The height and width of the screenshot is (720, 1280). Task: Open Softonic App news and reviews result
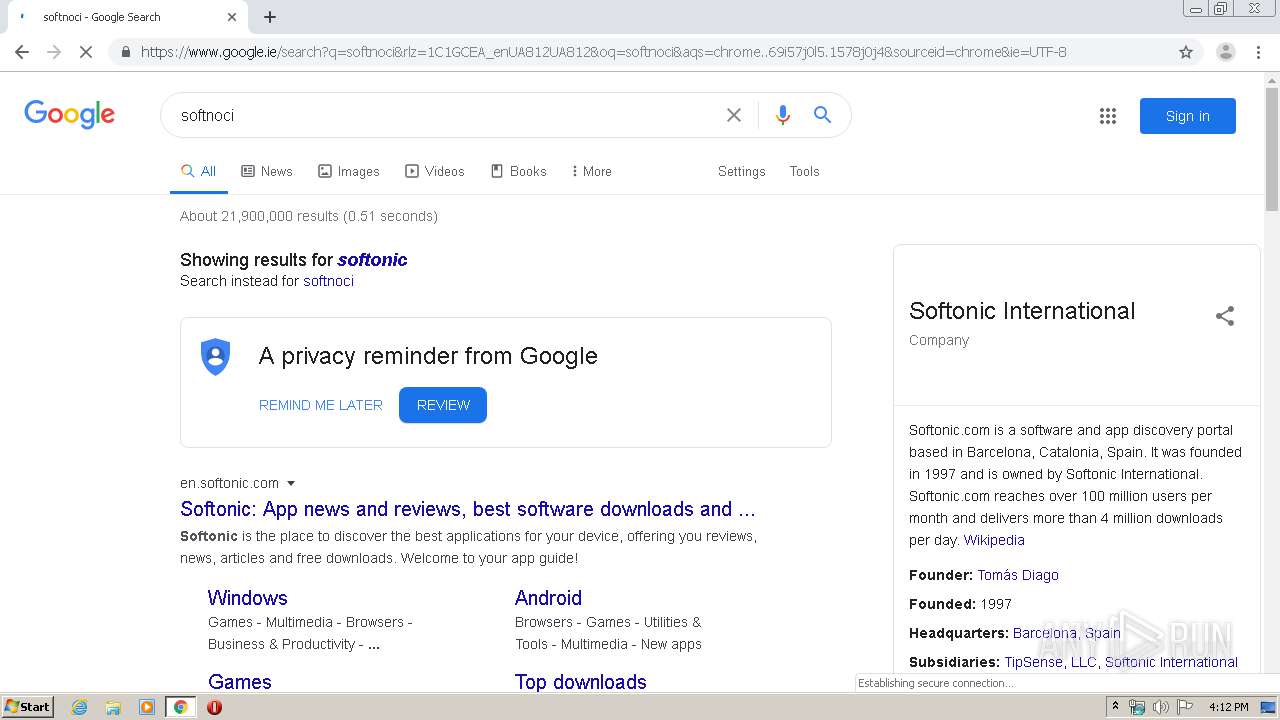click(468, 509)
